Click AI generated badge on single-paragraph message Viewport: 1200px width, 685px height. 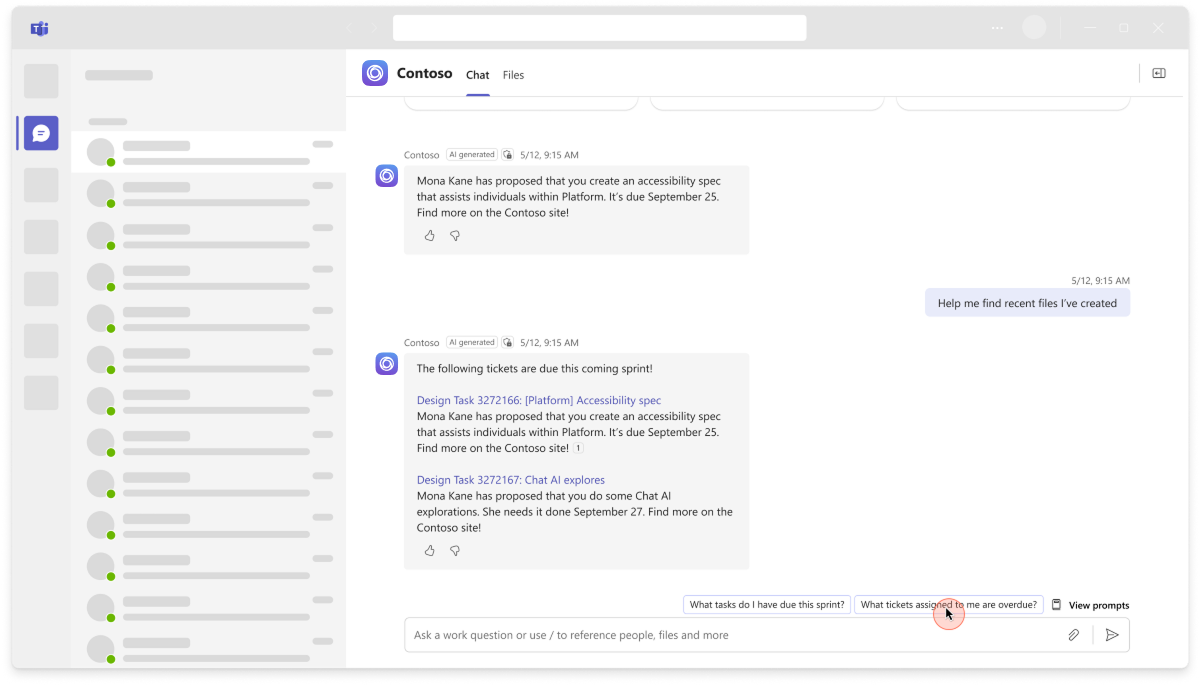(x=471, y=155)
